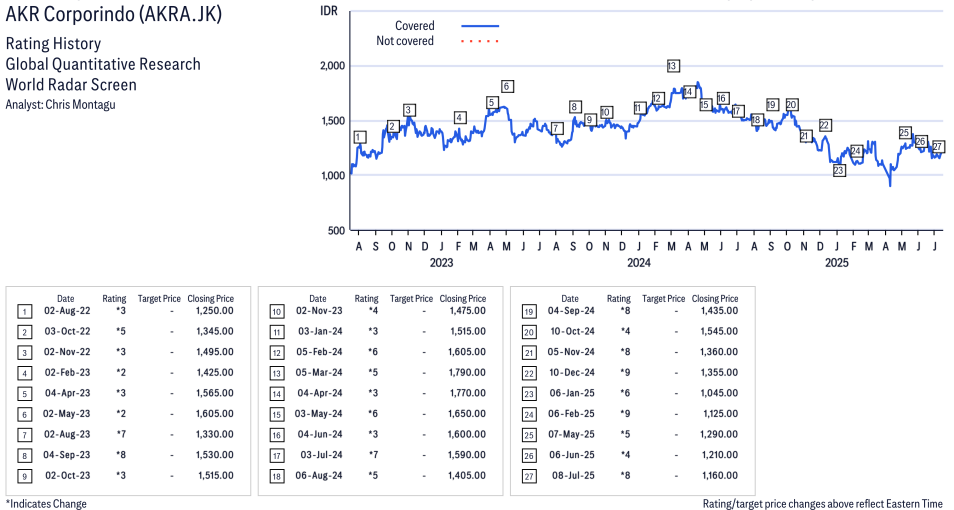Image resolution: width=954 pixels, height=510 pixels.
Task: Click the 2025 year label under axis
Action: coord(837,262)
